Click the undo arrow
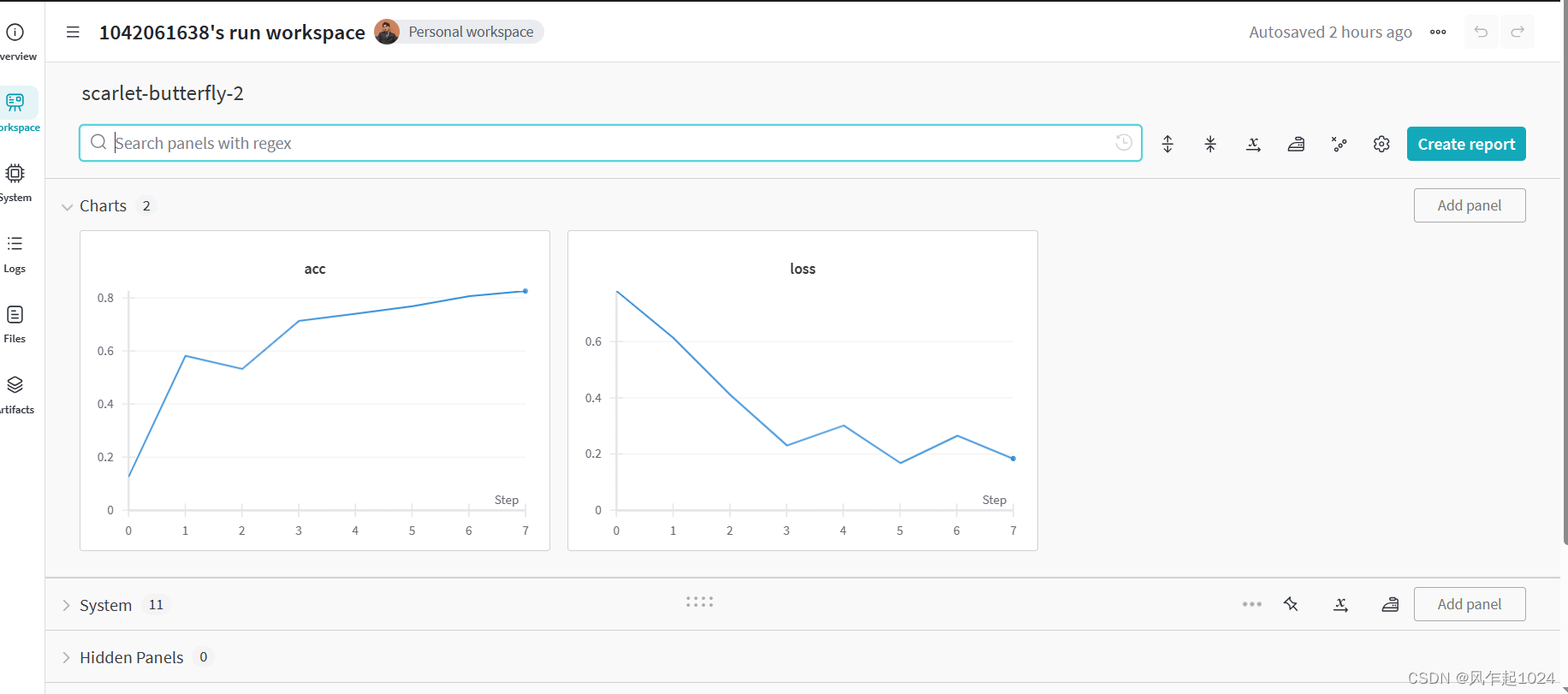This screenshot has width=1568, height=694. pos(1481,33)
